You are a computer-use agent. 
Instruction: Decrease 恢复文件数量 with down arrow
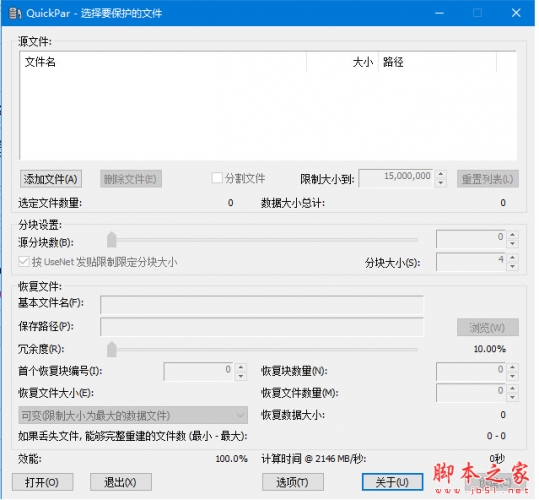[x=513, y=398]
